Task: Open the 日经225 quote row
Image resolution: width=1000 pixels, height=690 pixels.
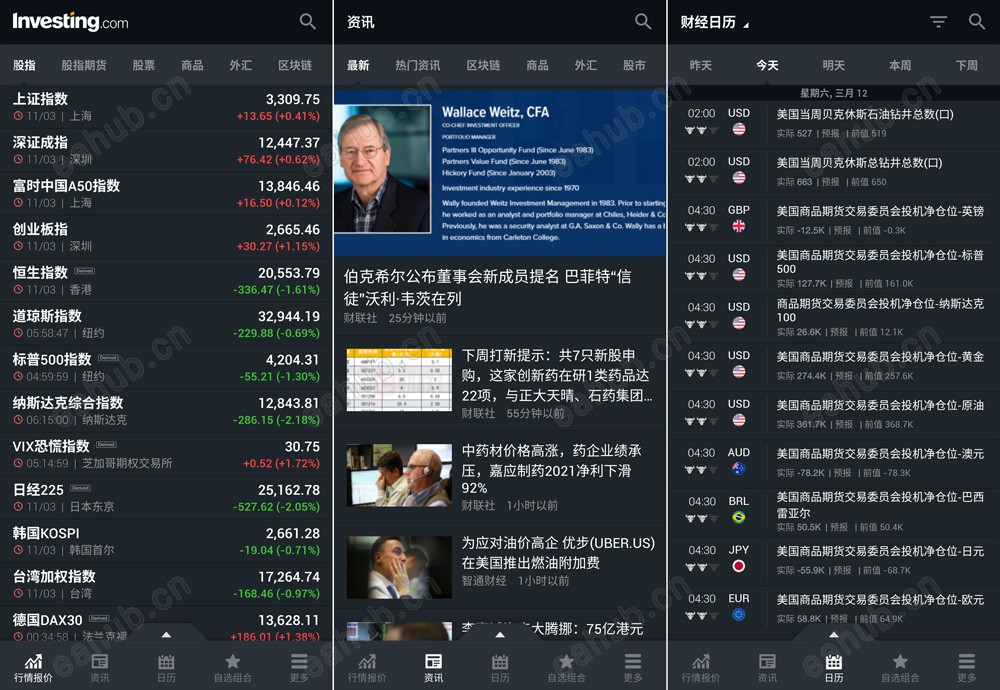Action: (166, 497)
